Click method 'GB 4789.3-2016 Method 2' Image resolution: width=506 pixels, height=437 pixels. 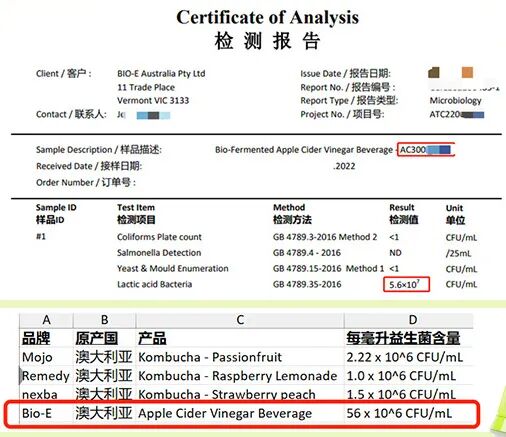coord(325,237)
